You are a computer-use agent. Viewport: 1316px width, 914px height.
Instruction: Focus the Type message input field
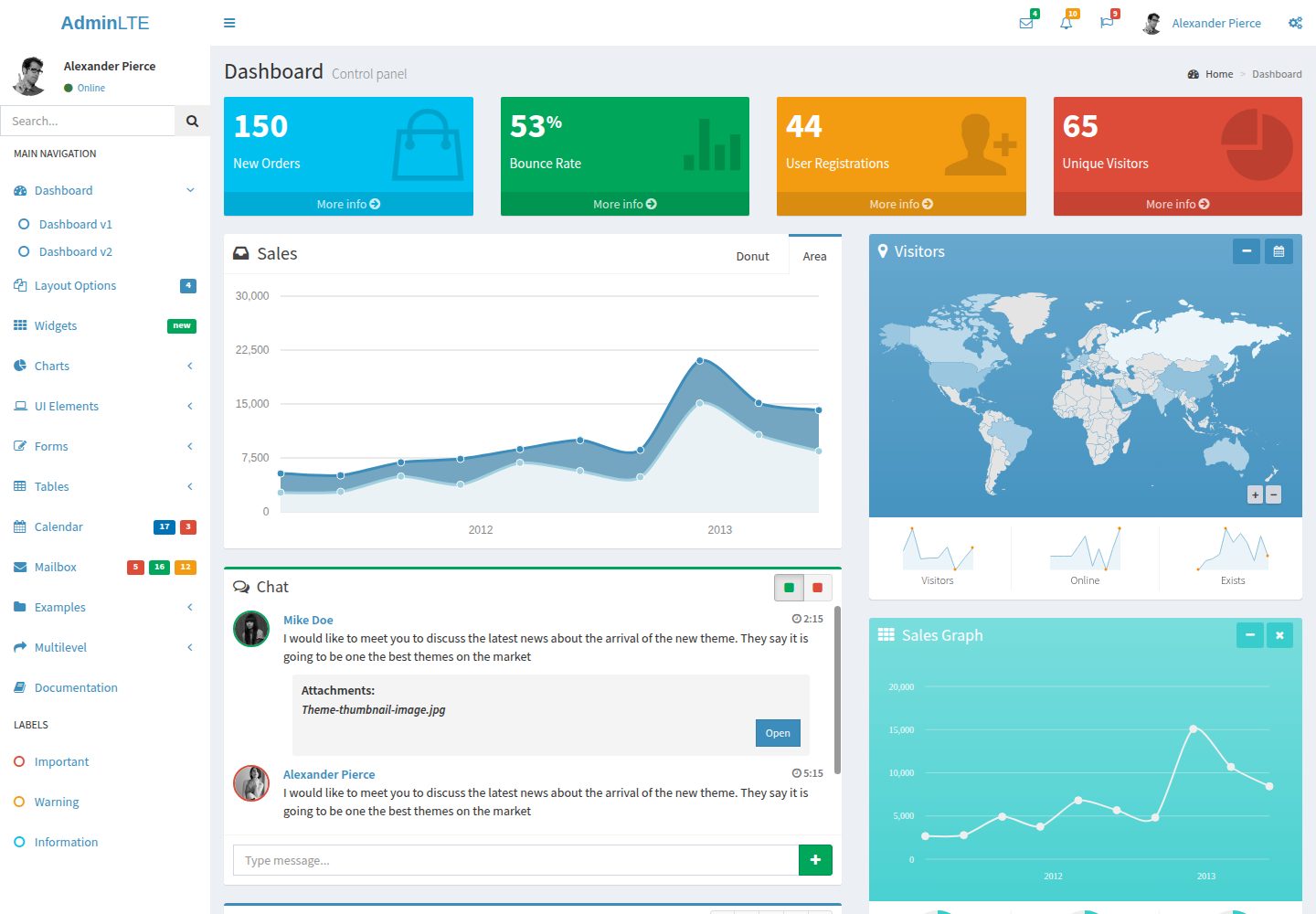coord(515,860)
